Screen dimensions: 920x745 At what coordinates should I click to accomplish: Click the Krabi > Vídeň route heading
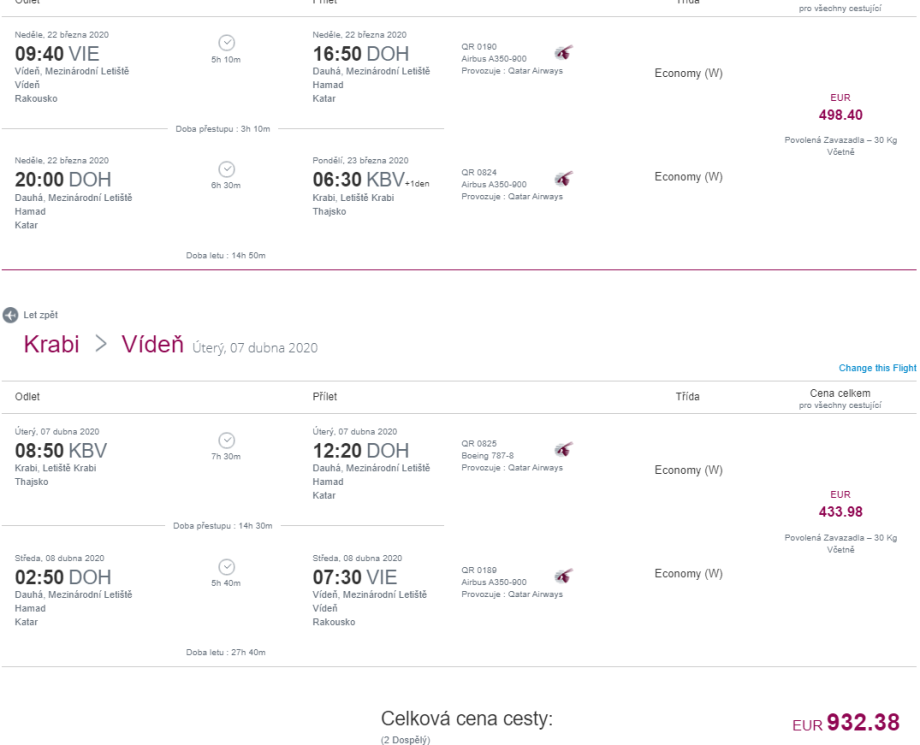pyautogui.click(x=104, y=345)
